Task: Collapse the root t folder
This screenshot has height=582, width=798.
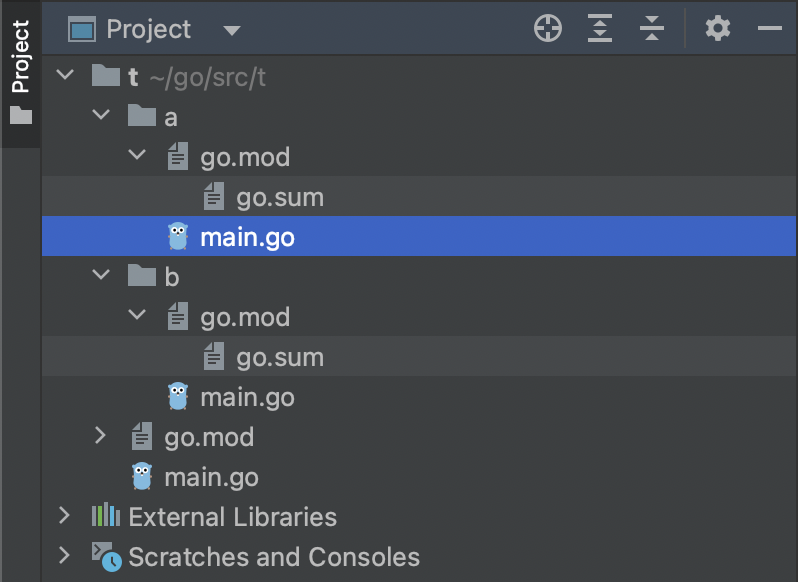Action: [66, 77]
